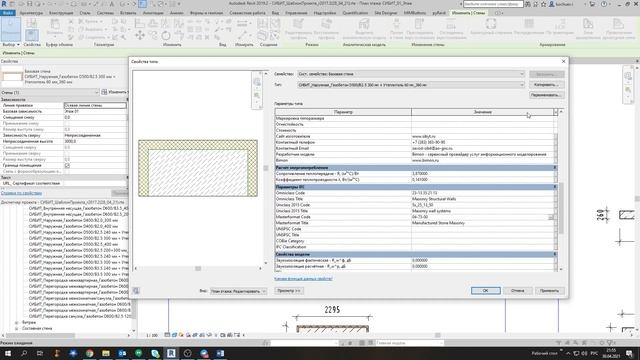Image resolution: width=640 pixels, height=360 pixels.
Task: Open the Тип (Type) dropdown
Action: pyautogui.click(x=411, y=85)
